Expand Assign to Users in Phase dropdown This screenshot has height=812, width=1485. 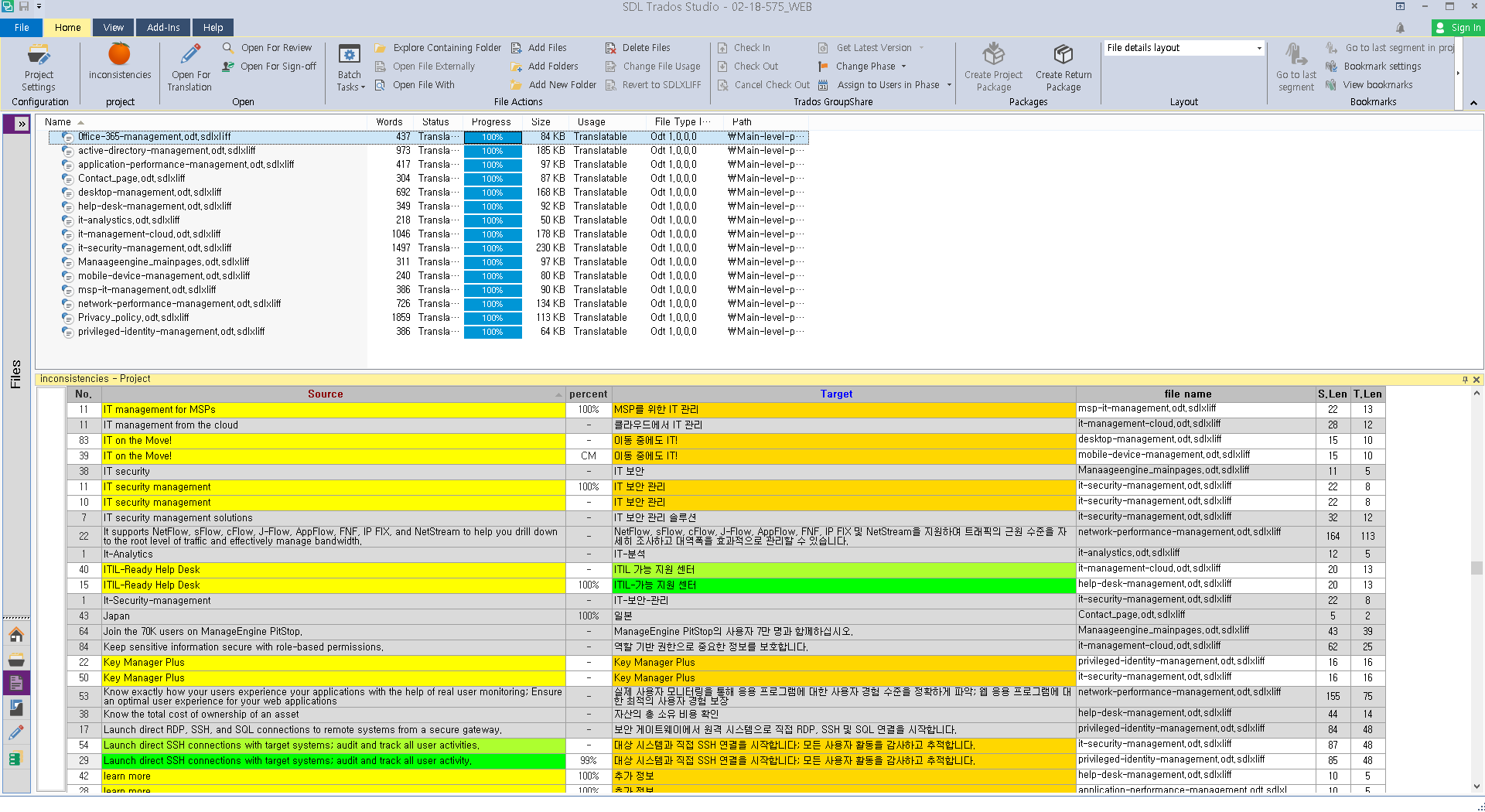(949, 85)
